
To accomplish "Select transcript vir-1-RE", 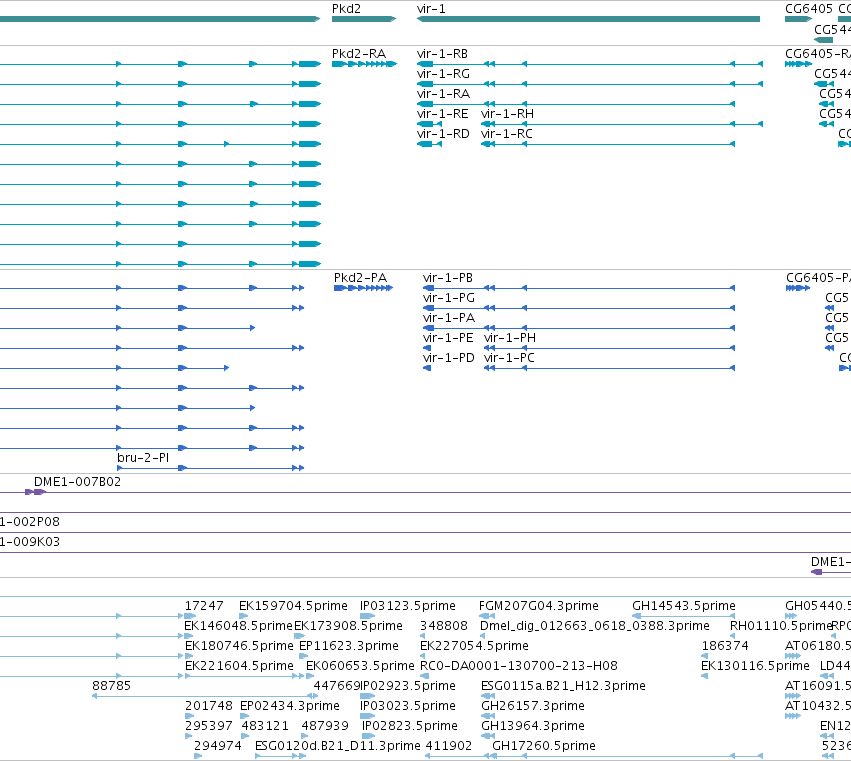I will [x=442, y=114].
